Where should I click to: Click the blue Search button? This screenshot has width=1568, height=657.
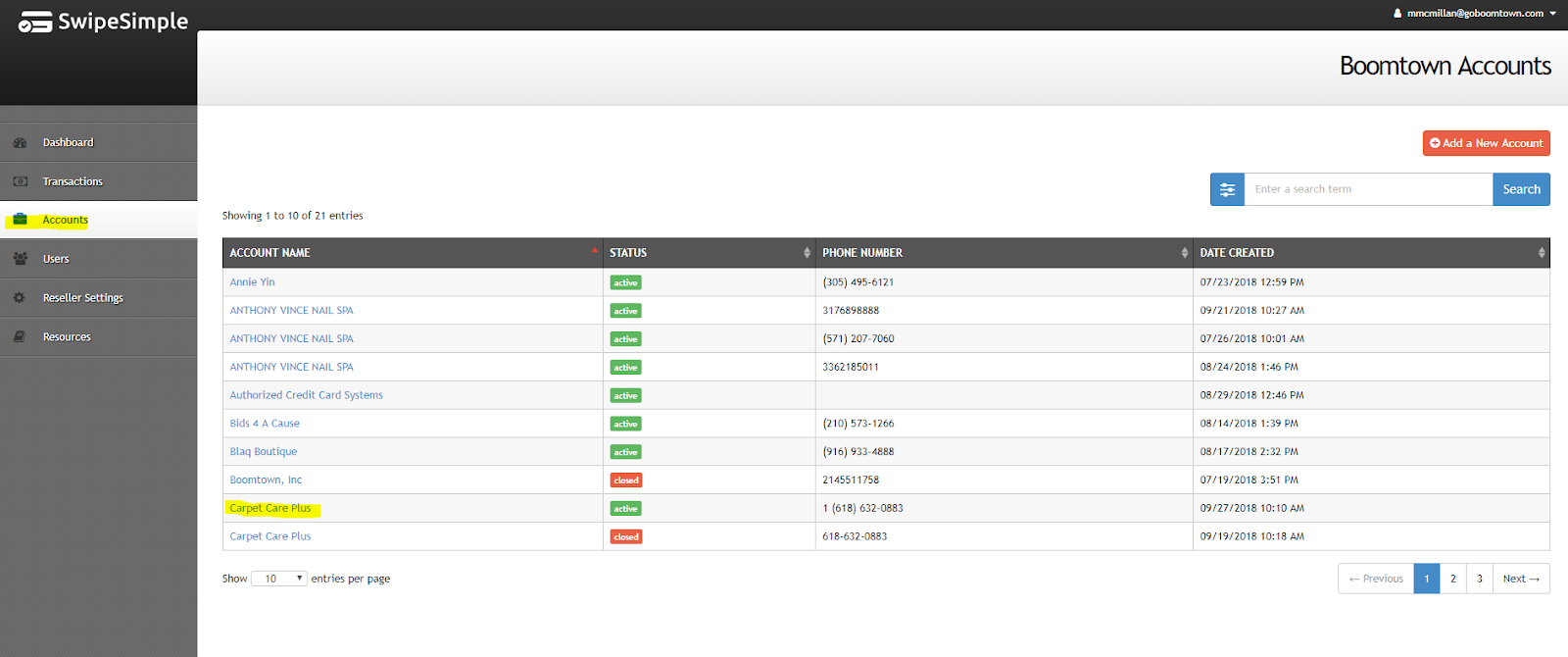tap(1521, 189)
